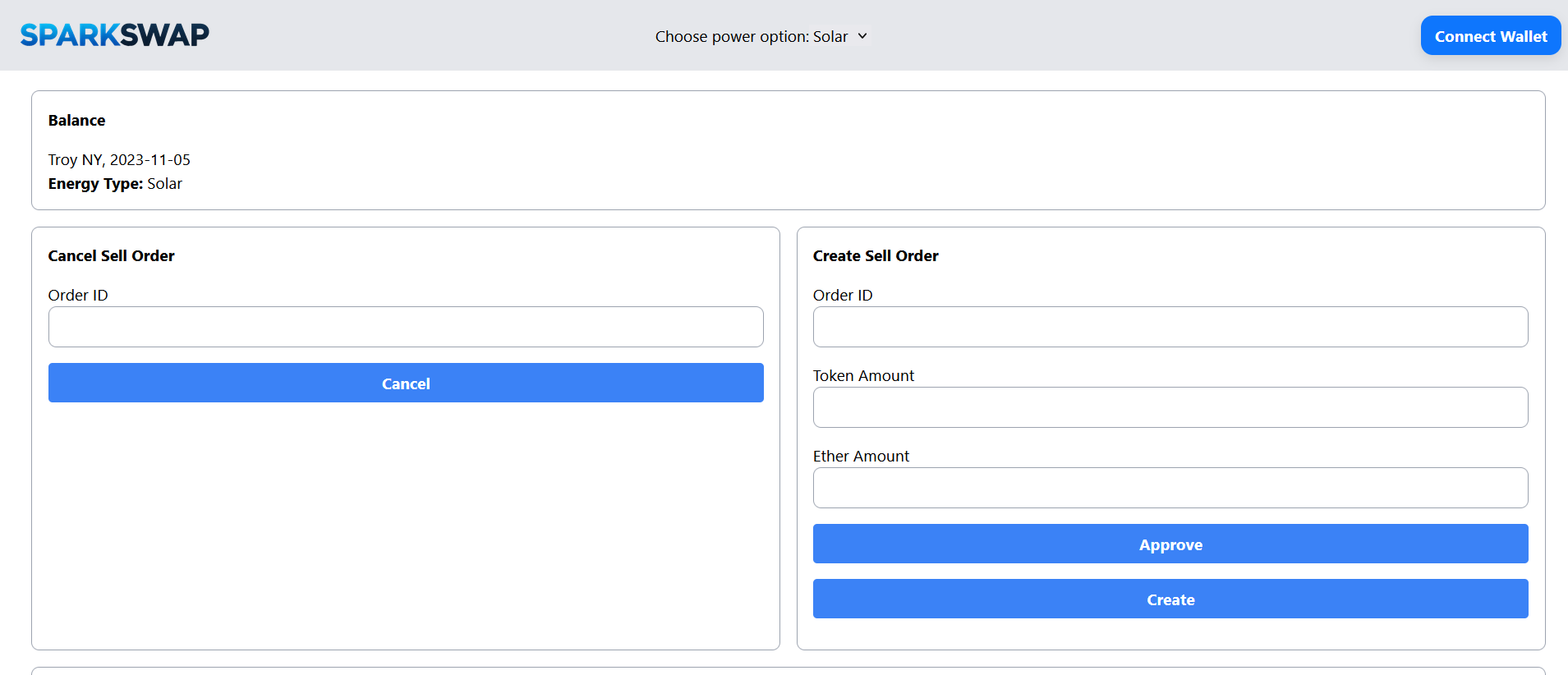Viewport: 1568px width, 675px height.
Task: Click the Create Sell Order heading
Action: click(876, 256)
